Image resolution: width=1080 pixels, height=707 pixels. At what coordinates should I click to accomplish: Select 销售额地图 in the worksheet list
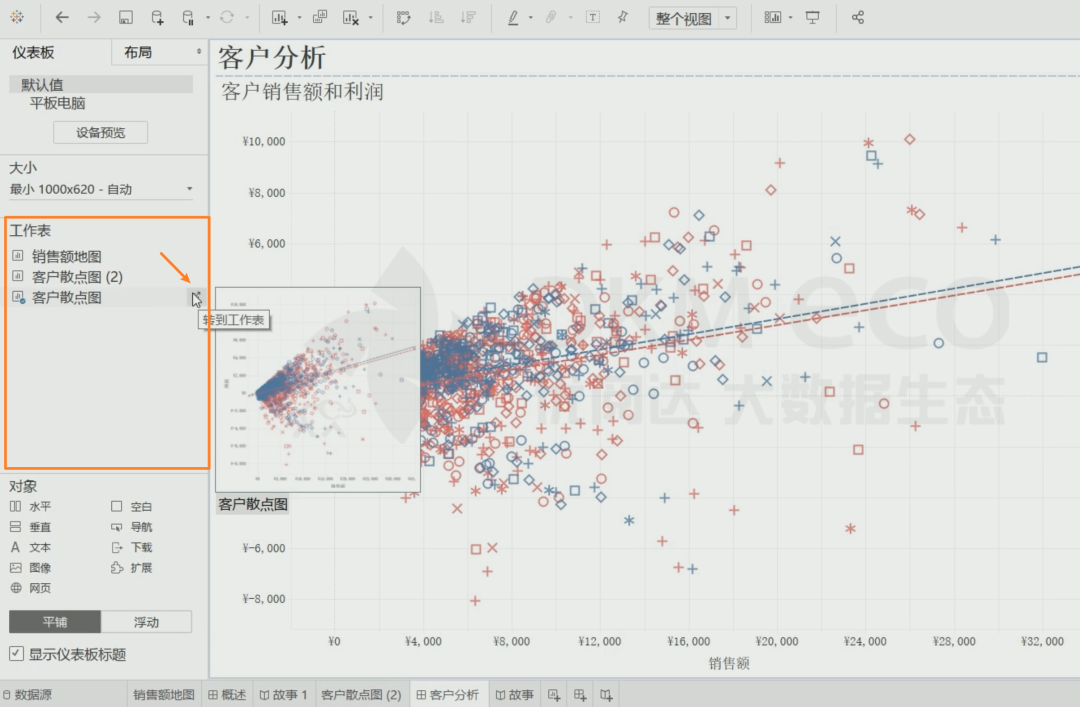(66, 257)
